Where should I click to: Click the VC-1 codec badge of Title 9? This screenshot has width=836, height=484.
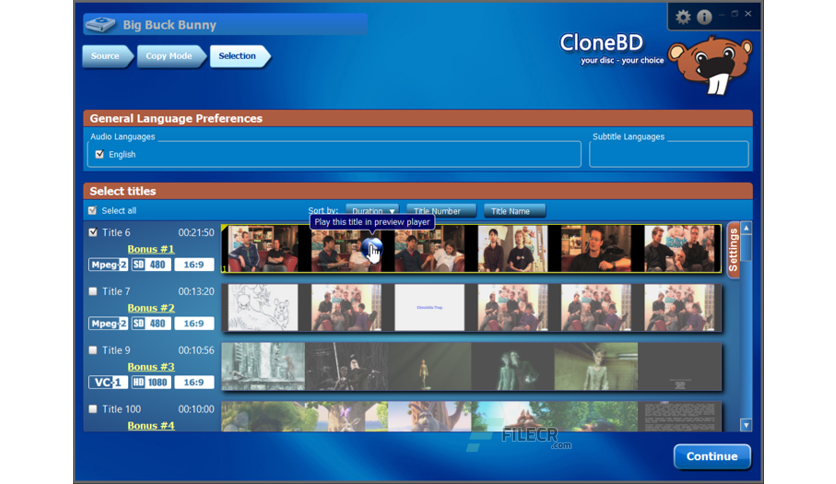pyautogui.click(x=108, y=382)
